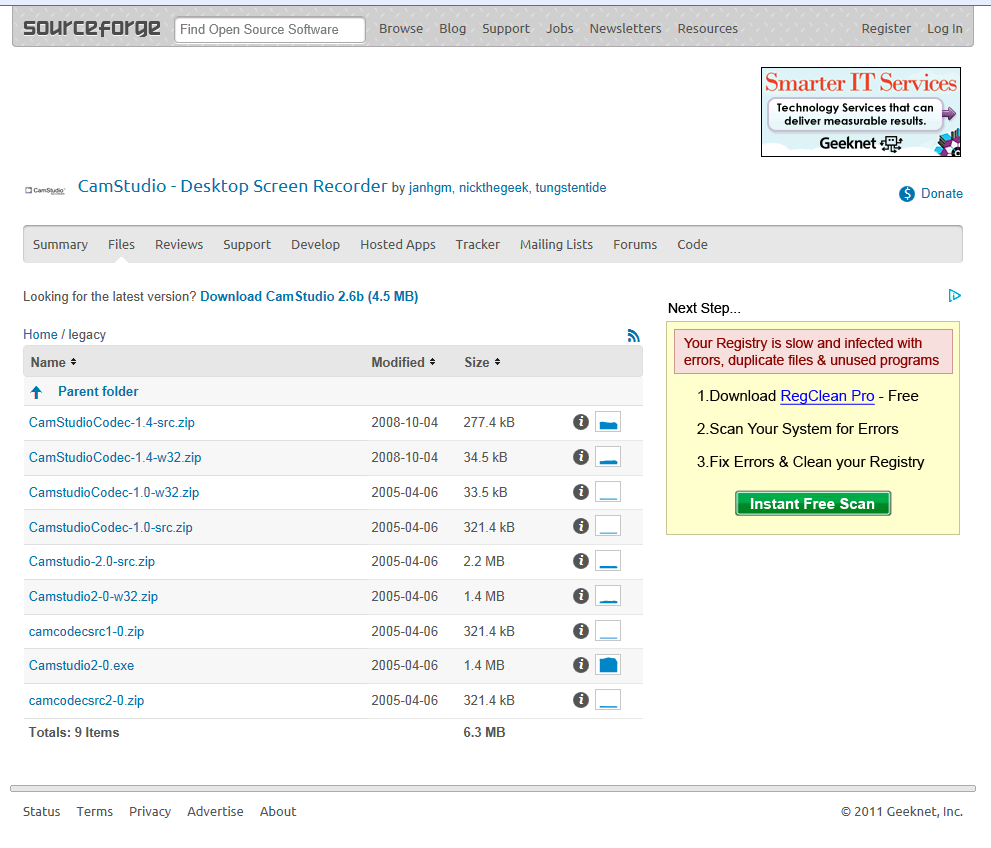991x848 pixels.
Task: Open the Forums tab
Action: point(635,245)
